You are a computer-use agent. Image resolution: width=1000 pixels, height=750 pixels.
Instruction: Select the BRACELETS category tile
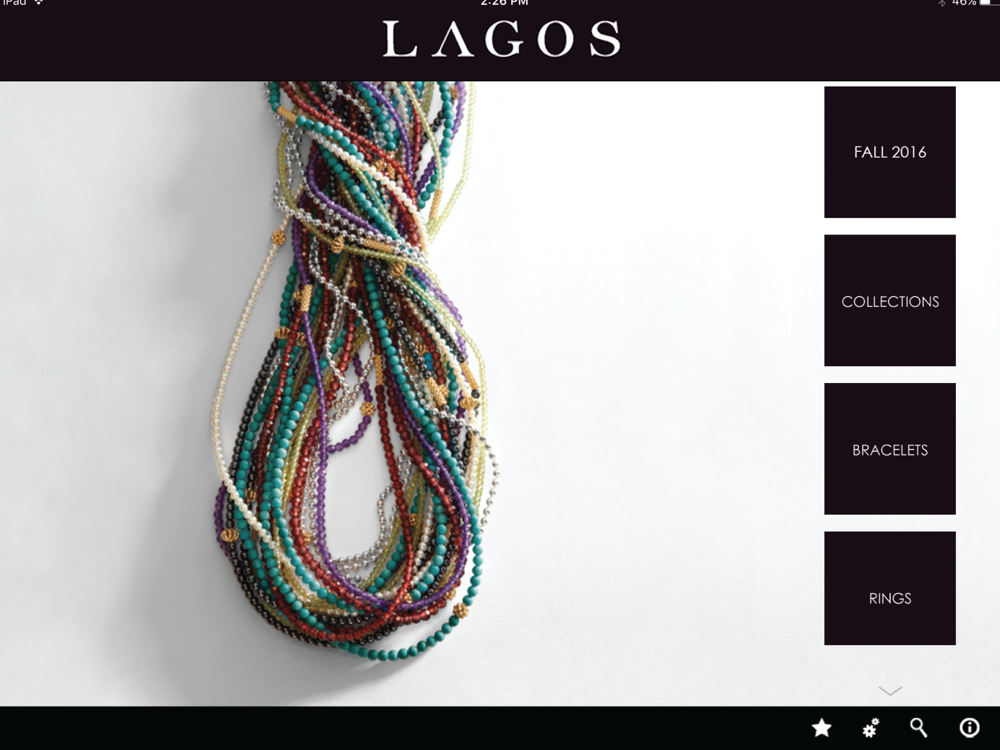[x=890, y=449]
